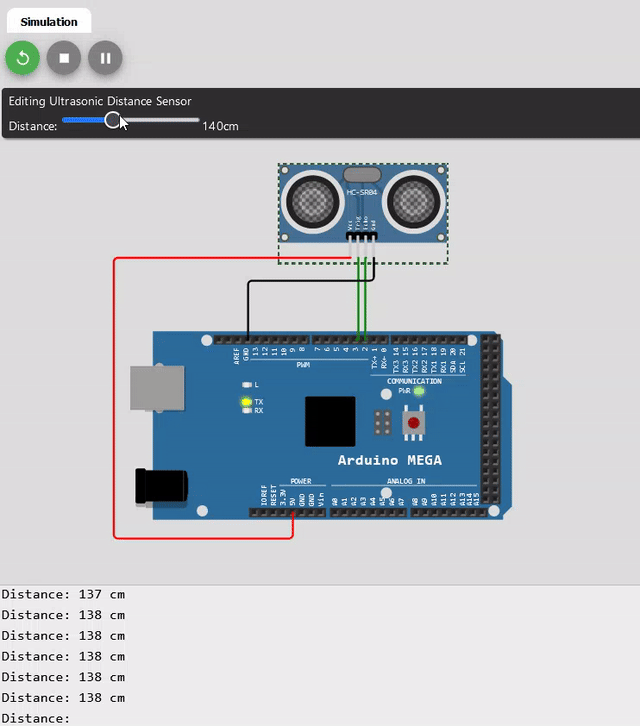Click the 140cm distance value
Viewport: 640px width, 726px height.
[220, 126]
